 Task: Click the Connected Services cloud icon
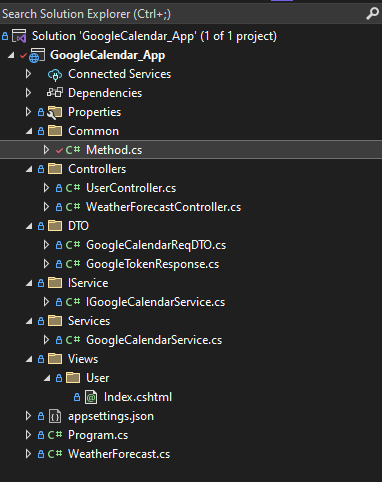click(55, 75)
